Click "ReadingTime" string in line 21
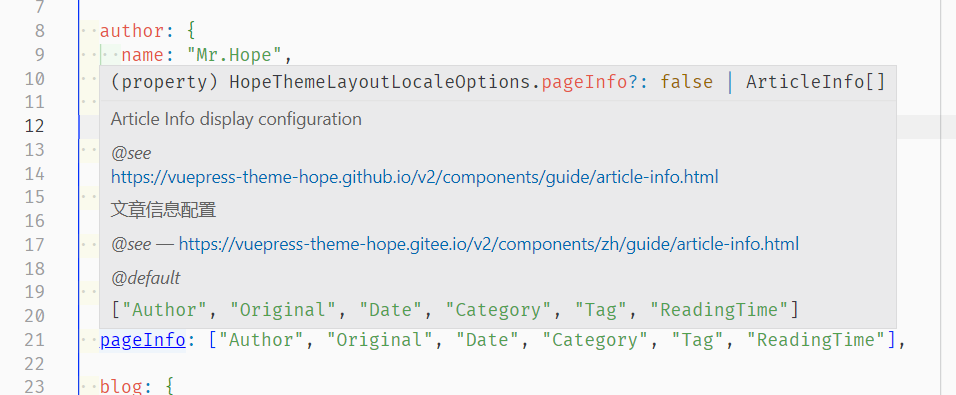The image size is (956, 395). coord(817,340)
